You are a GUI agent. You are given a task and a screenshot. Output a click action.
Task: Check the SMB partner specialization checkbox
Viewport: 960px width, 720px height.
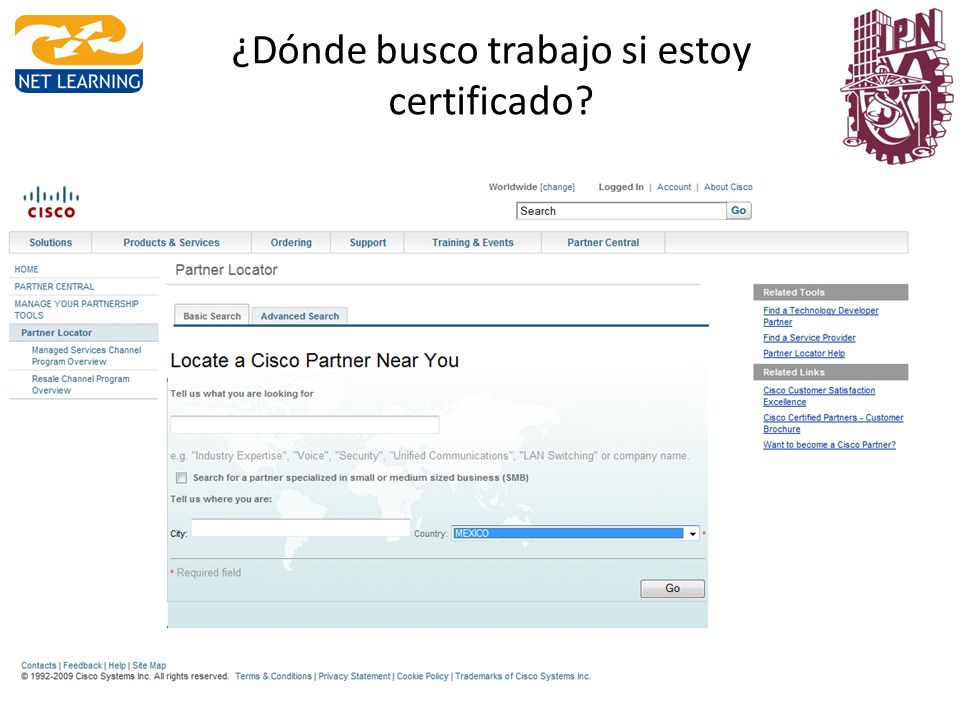click(x=181, y=478)
